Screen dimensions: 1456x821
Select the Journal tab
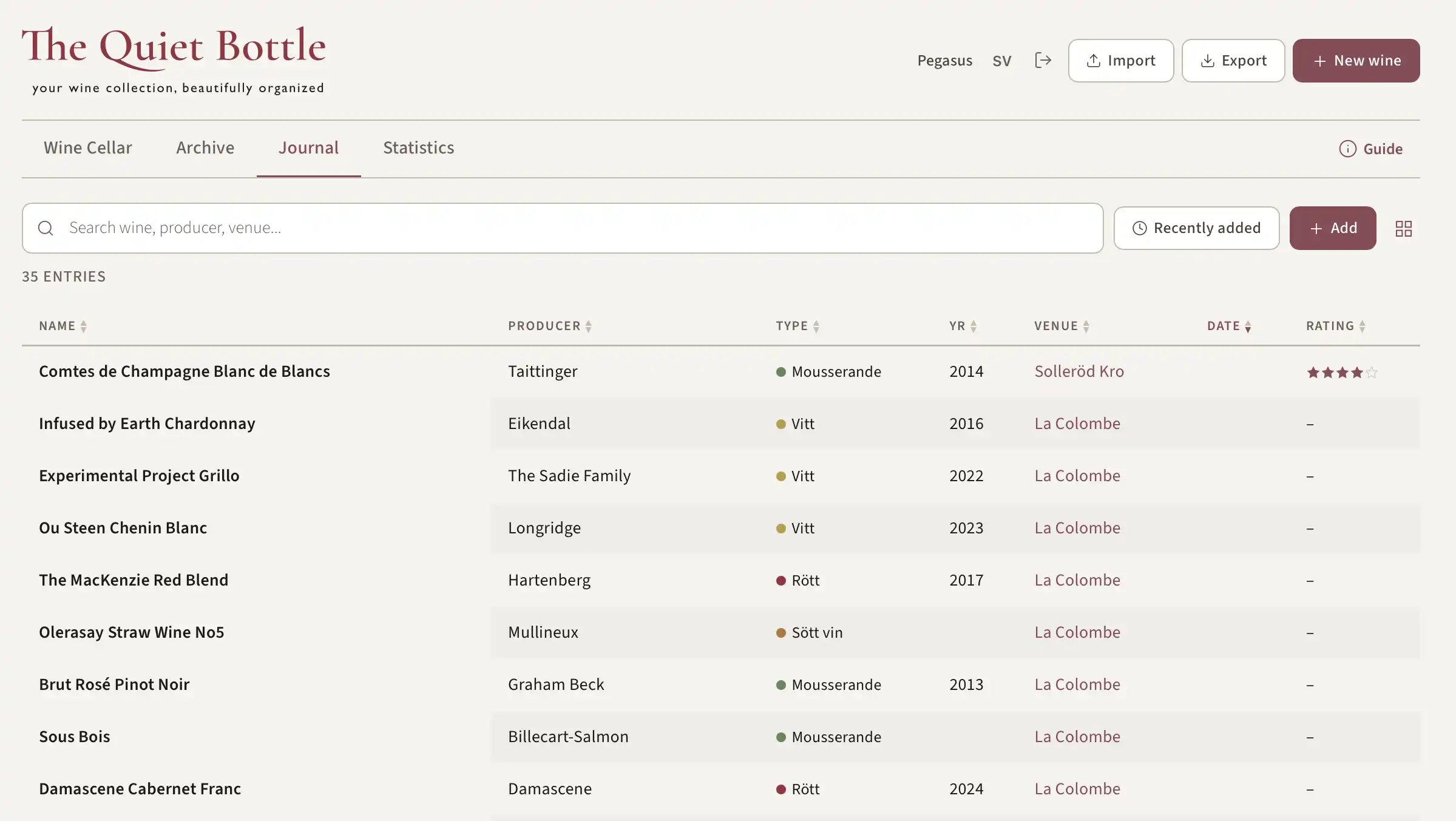(x=308, y=147)
